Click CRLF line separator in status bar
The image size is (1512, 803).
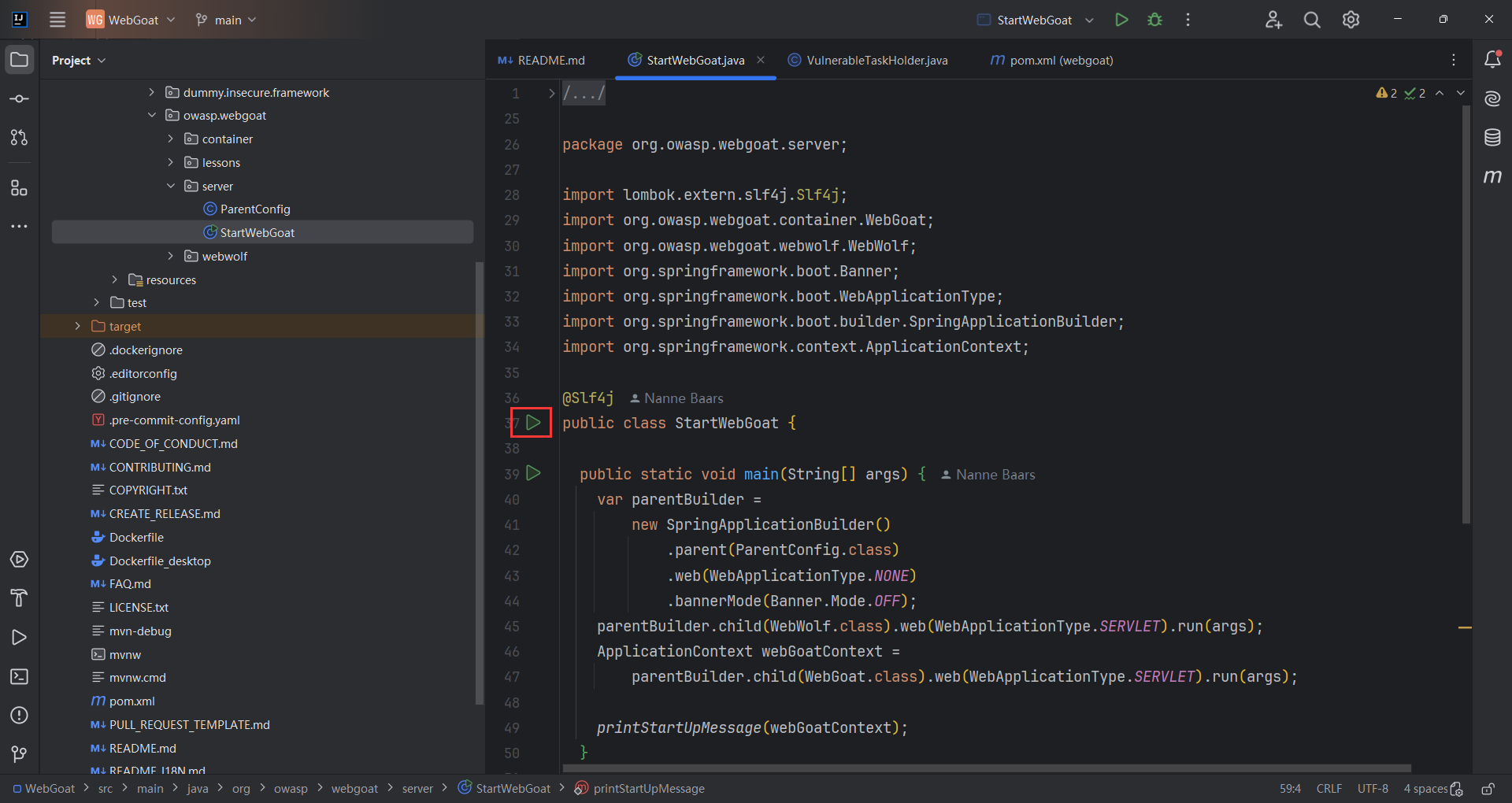click(1329, 789)
